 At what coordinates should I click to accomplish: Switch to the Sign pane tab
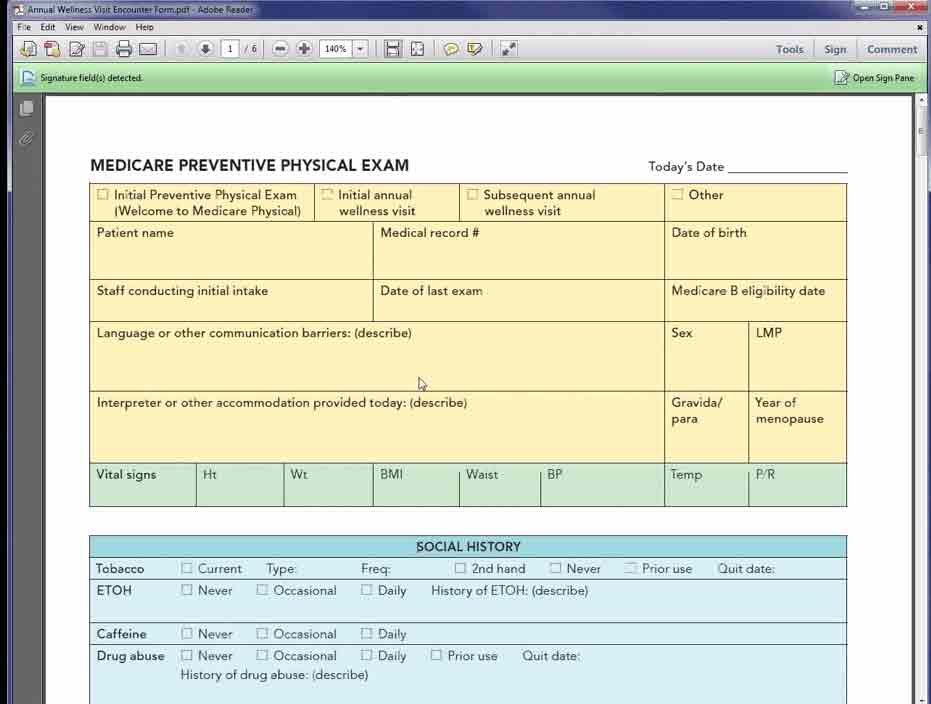835,49
